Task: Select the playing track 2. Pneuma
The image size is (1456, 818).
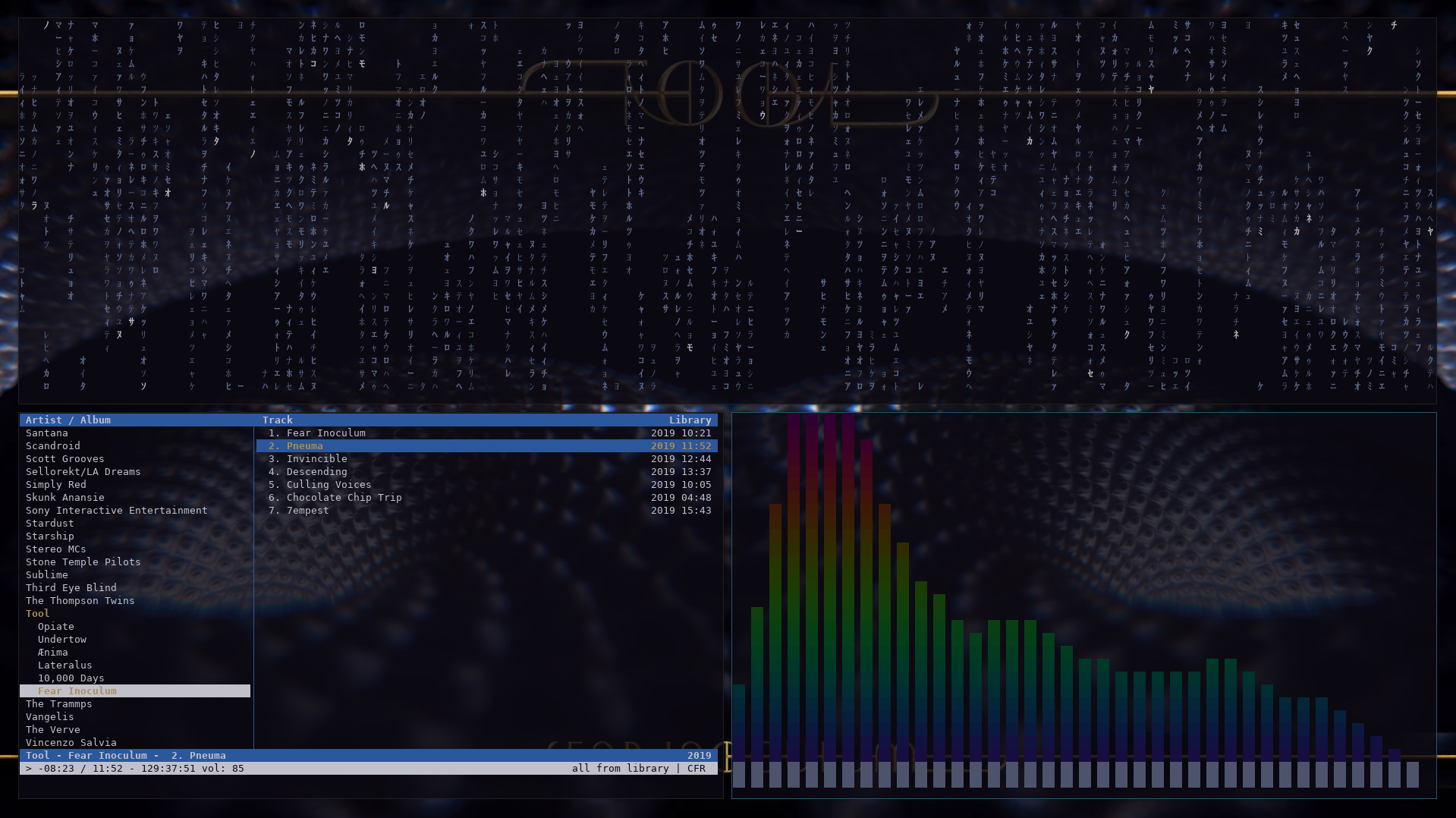Action: pyautogui.click(x=487, y=446)
